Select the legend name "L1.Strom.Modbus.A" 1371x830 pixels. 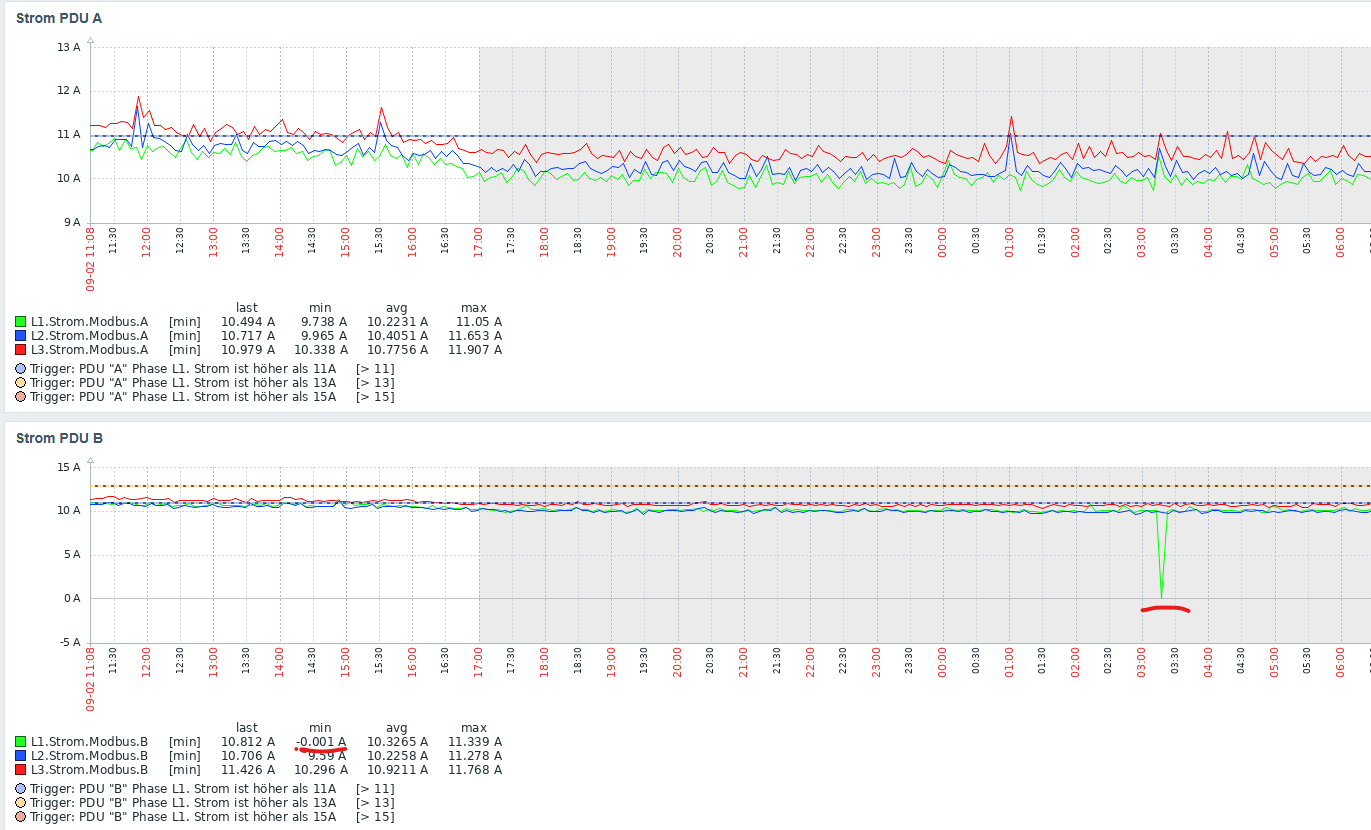tap(89, 322)
